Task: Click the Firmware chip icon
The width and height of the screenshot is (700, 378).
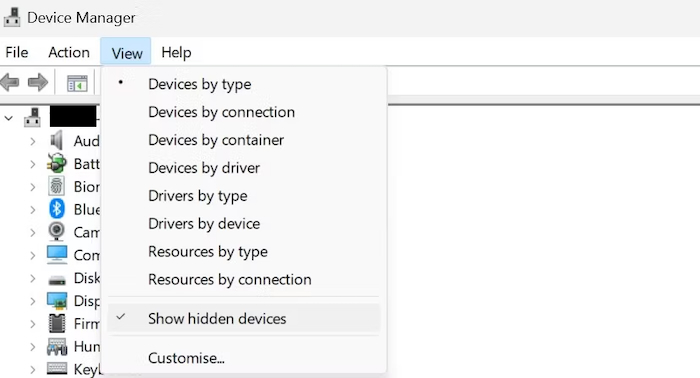Action: (57, 324)
